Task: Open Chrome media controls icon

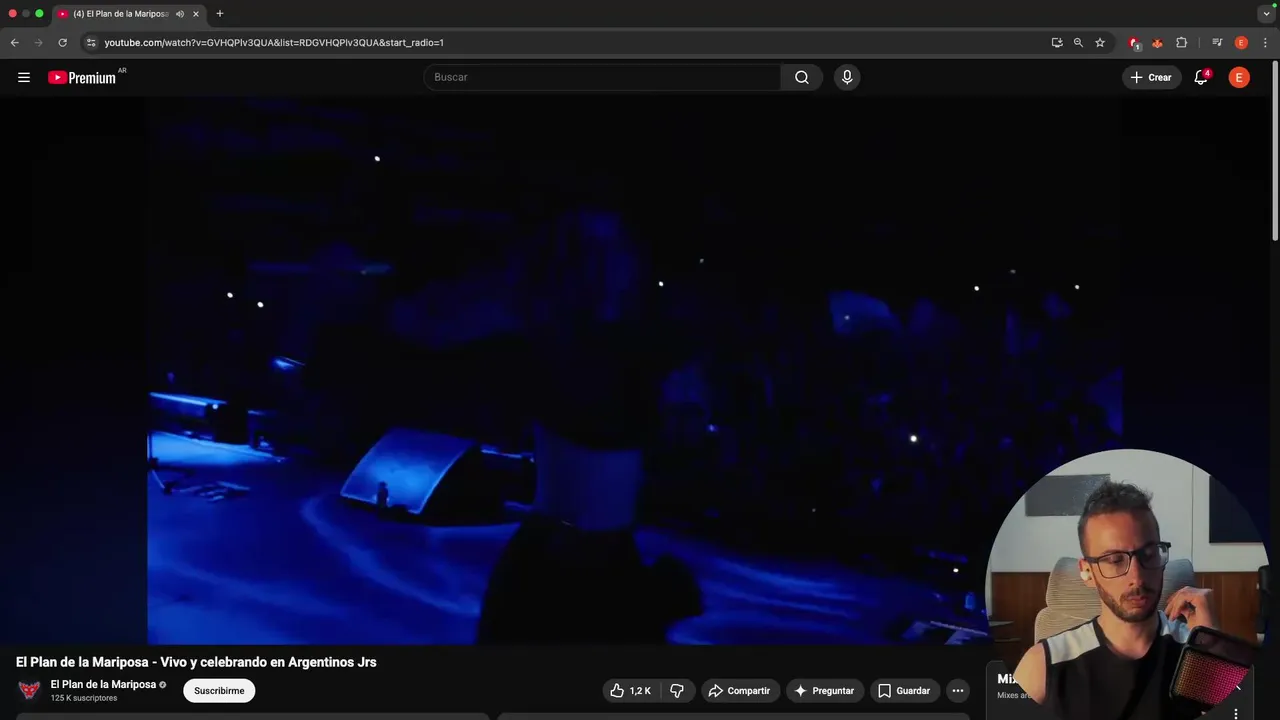Action: click(1217, 42)
